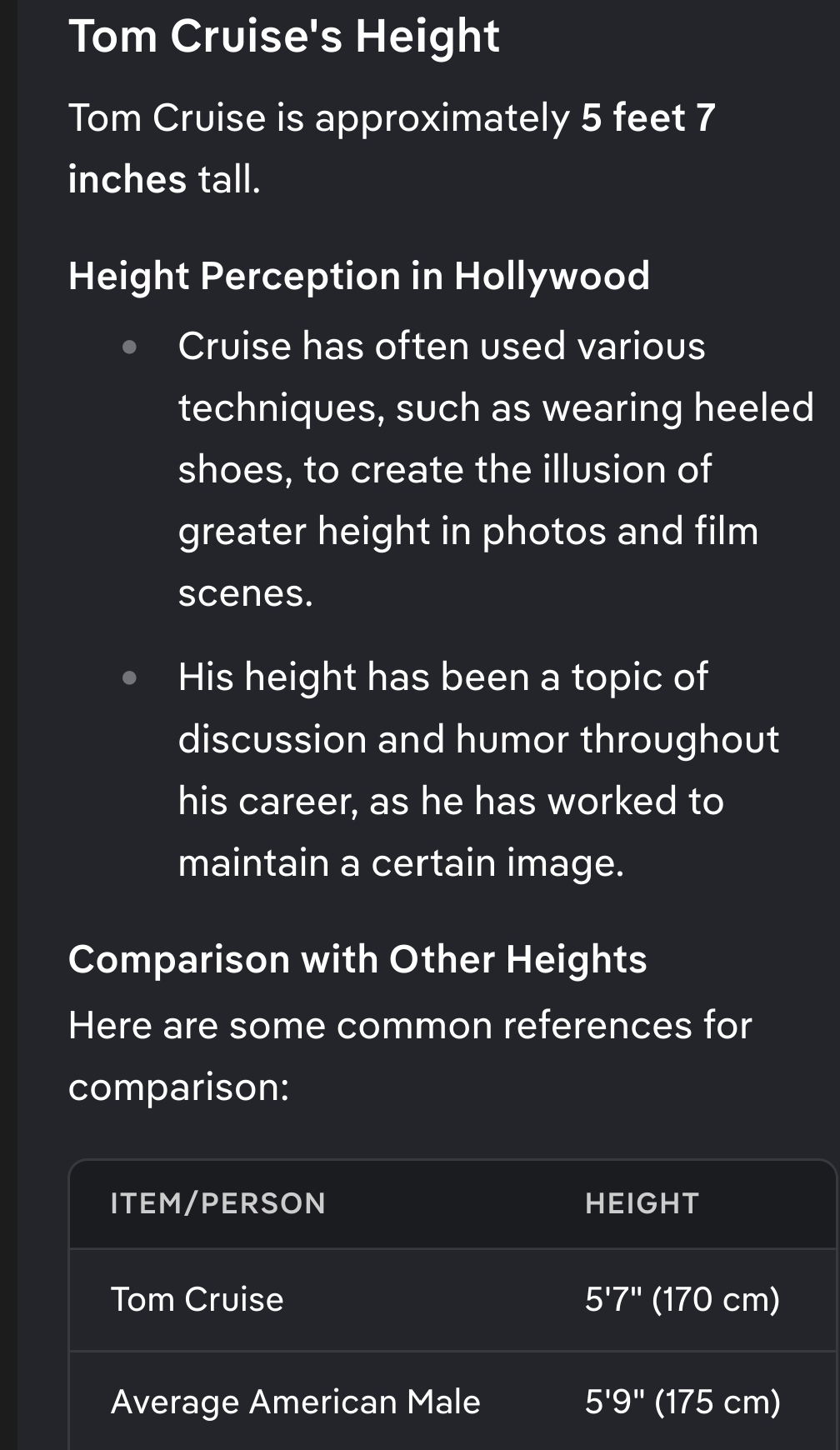Click the bold "5 feet 7" text
The image size is (840, 1450).
click(647, 117)
